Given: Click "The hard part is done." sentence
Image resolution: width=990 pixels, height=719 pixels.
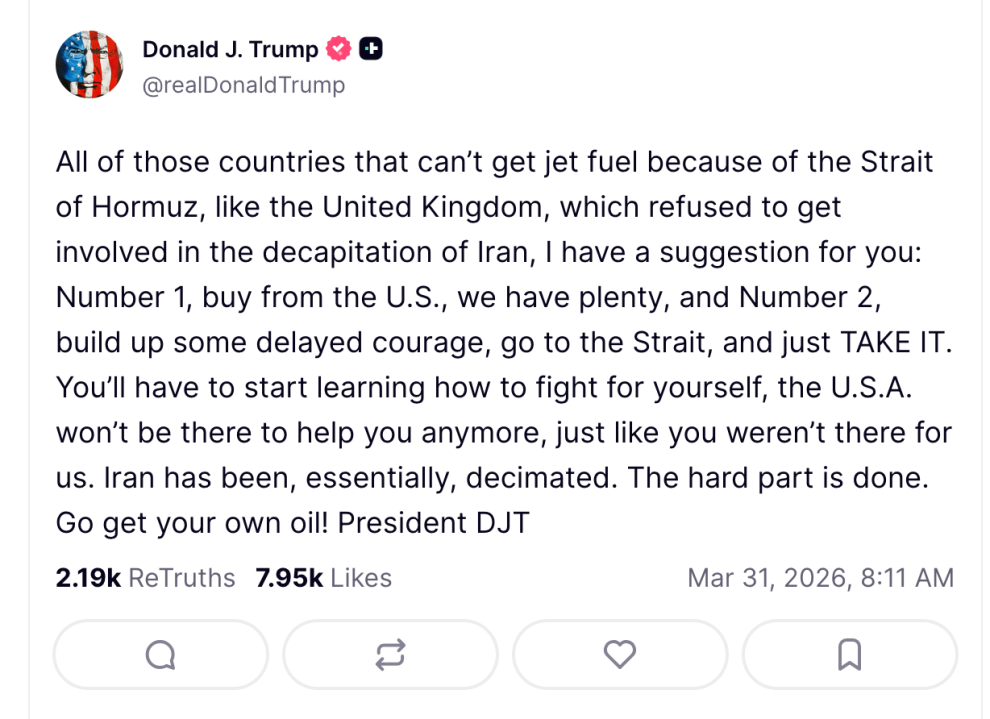Looking at the screenshot, I should click(x=778, y=478).
